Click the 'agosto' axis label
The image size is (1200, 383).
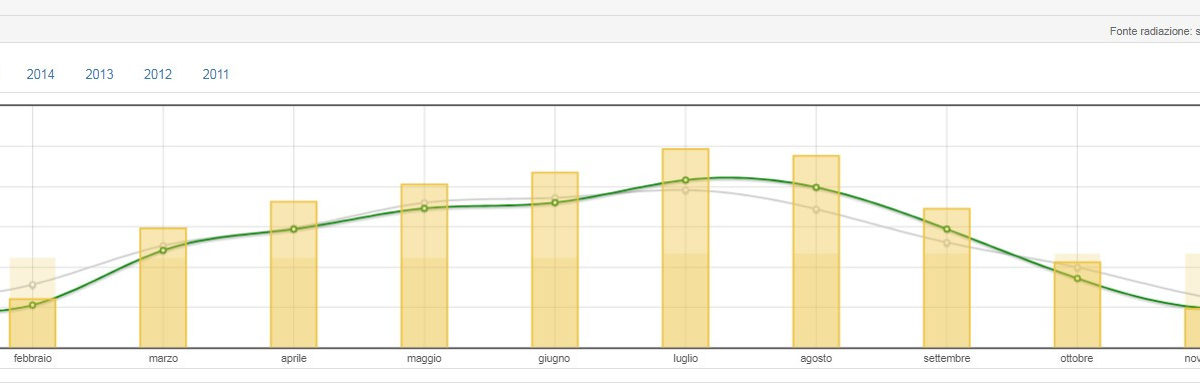[x=816, y=358]
